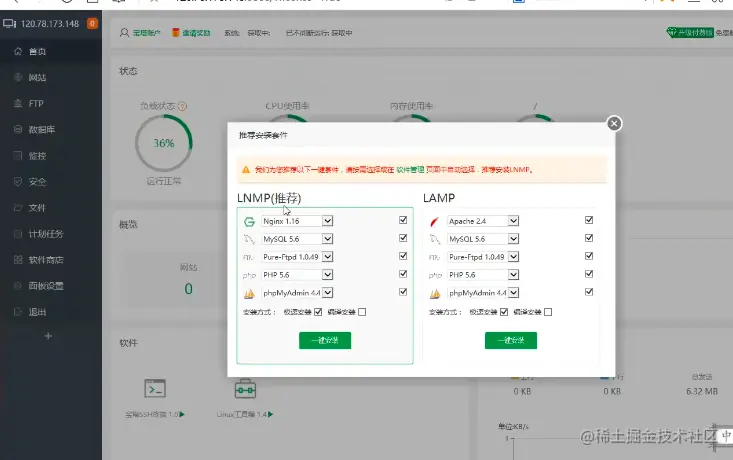
Task: Open the LNMP MySQL 5.6 version dropdown
Action: (x=297, y=239)
